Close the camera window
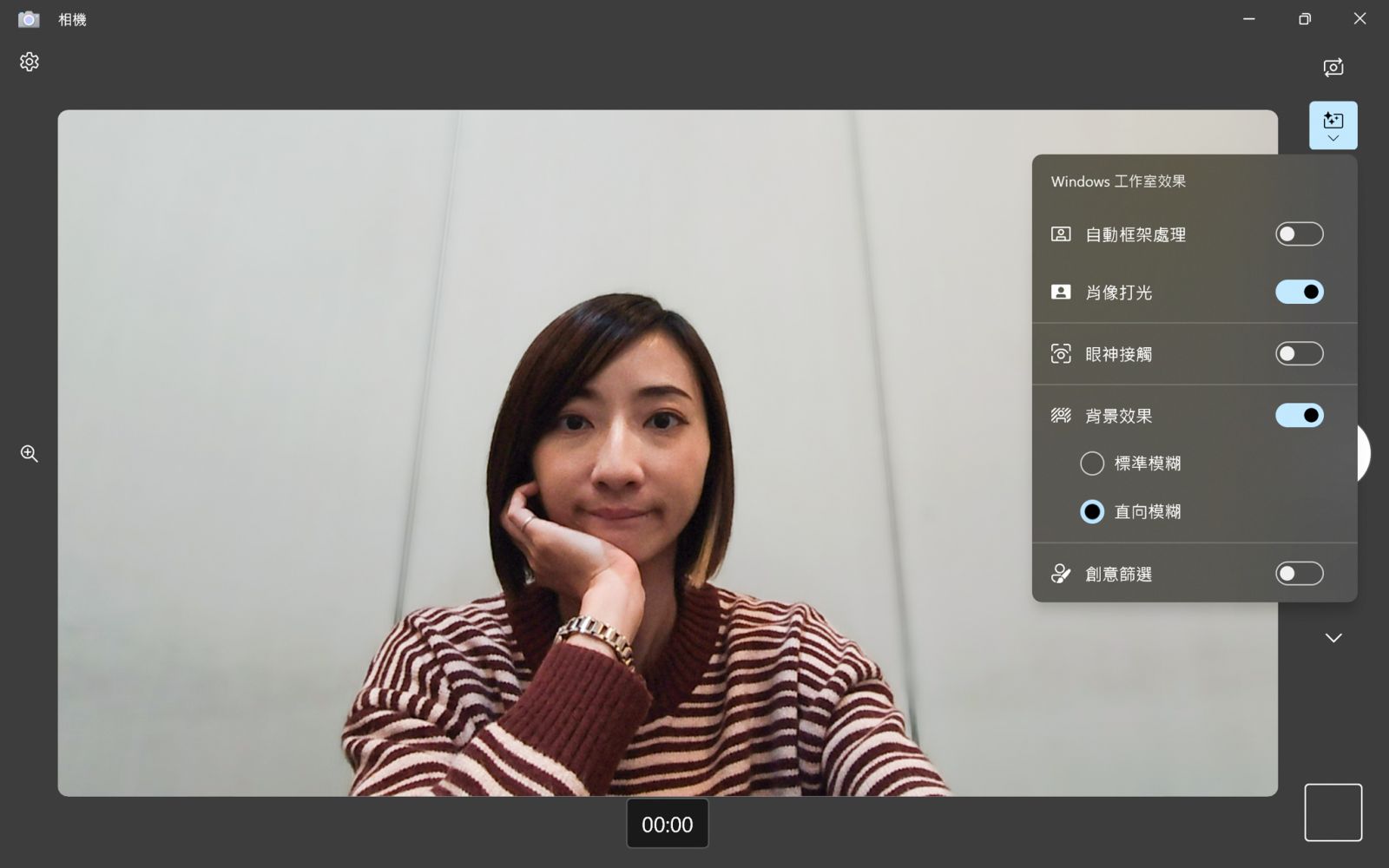Image resolution: width=1389 pixels, height=868 pixels. pos(1360,19)
